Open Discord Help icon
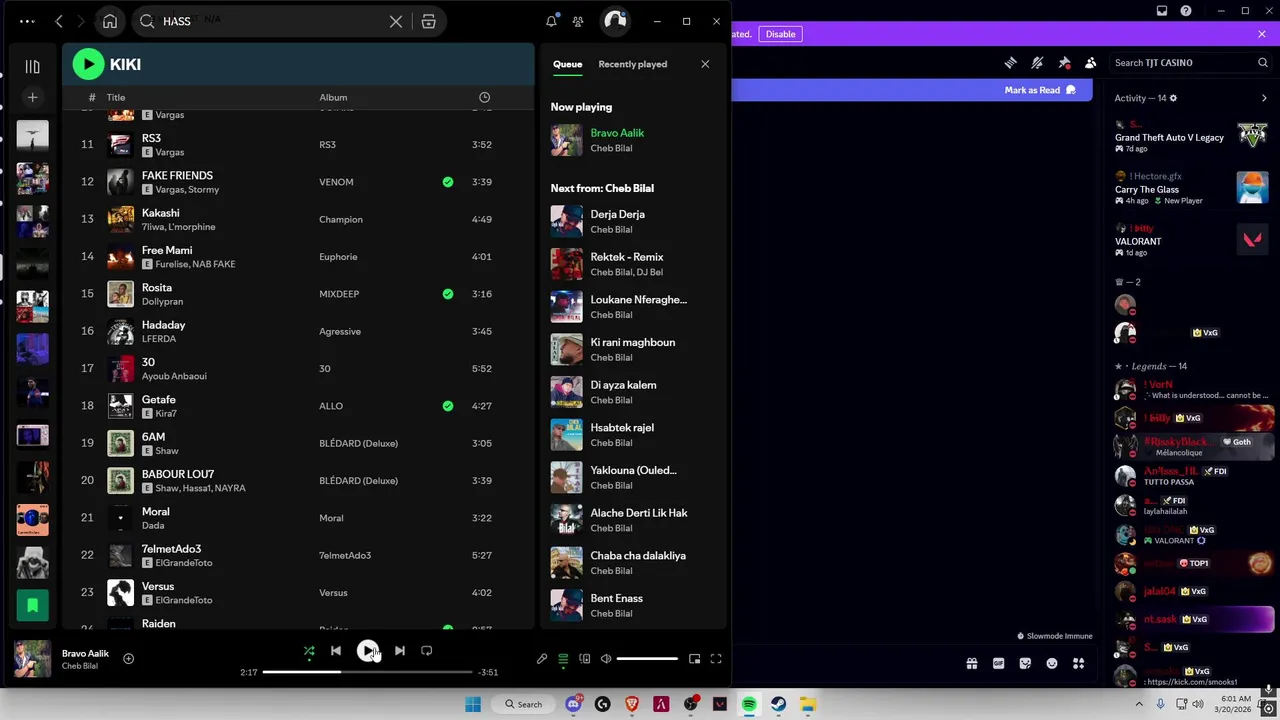 pos(1186,11)
